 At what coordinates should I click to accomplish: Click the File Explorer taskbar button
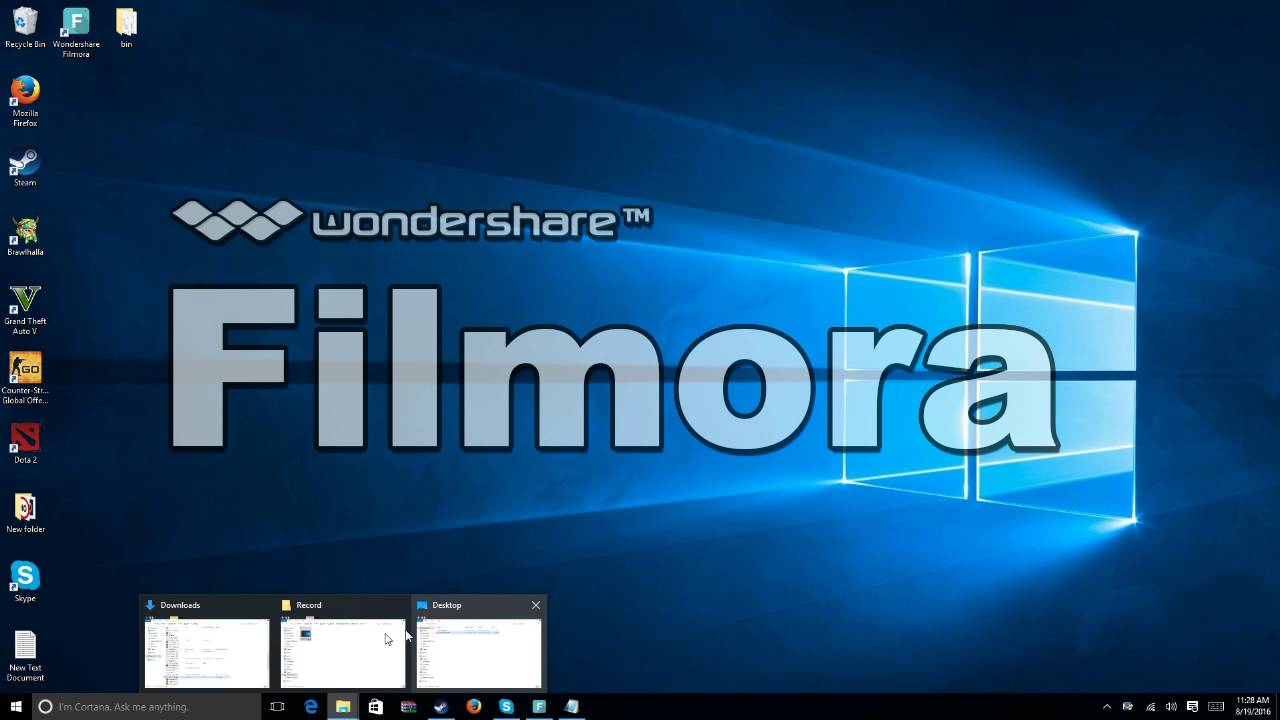[x=343, y=706]
